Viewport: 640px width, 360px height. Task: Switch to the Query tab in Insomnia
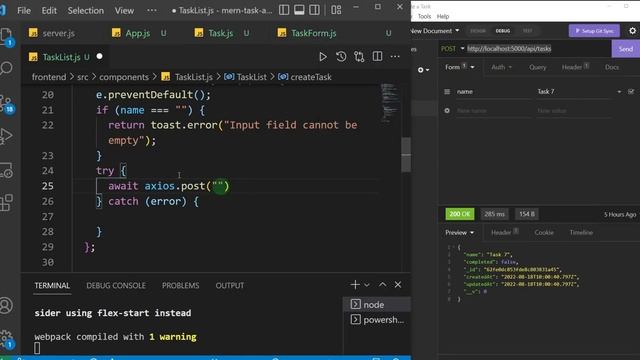538,67
